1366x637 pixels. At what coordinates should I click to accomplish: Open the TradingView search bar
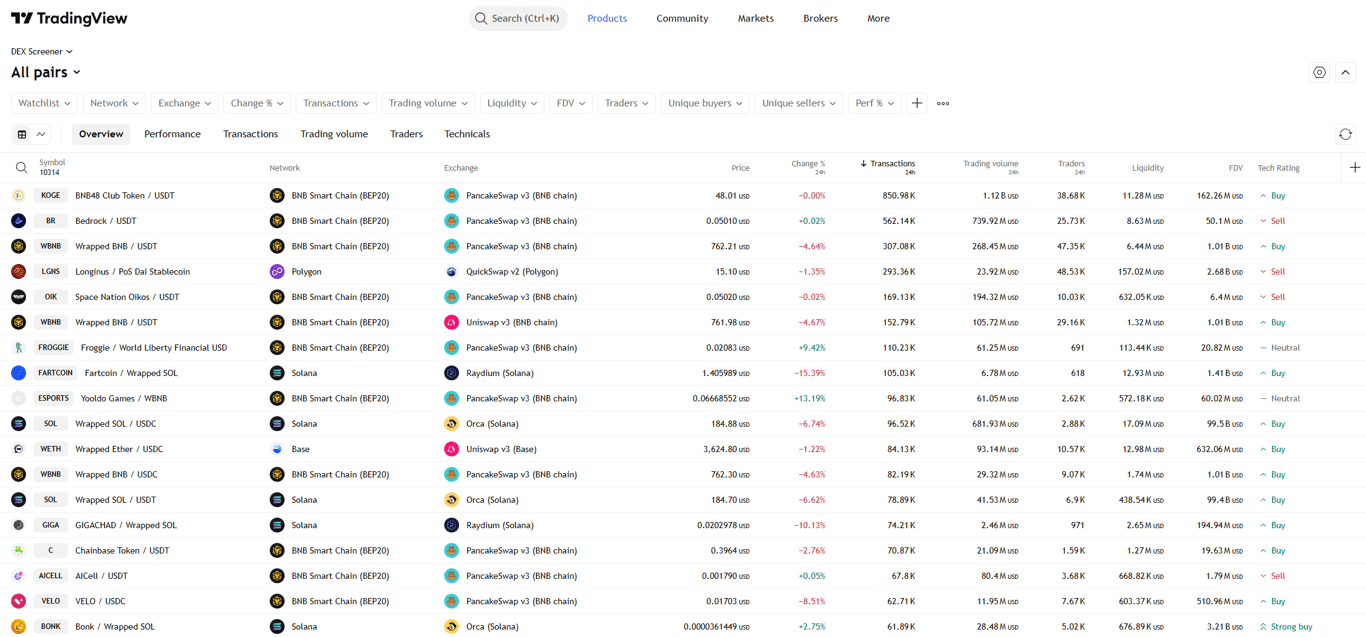(x=518, y=18)
